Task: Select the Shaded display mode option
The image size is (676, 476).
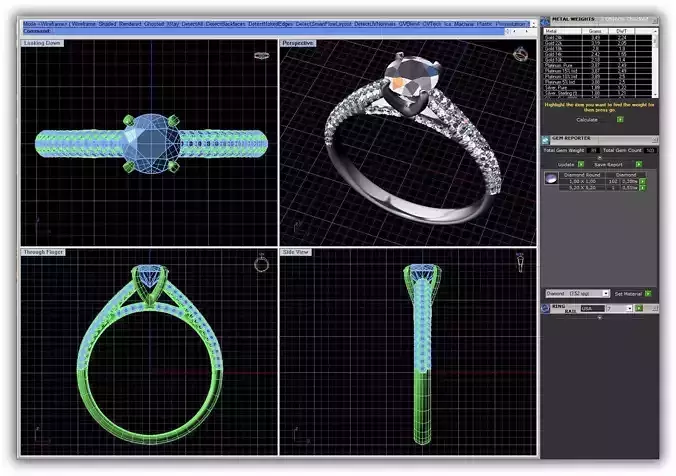Action: [107, 24]
